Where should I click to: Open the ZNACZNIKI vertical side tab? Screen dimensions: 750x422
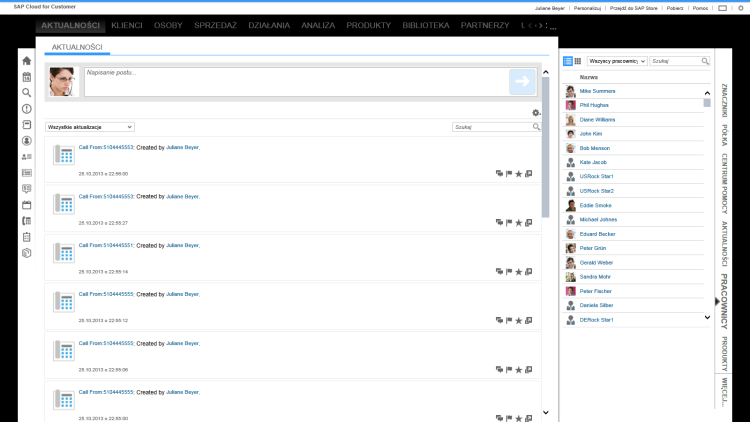click(x=724, y=102)
